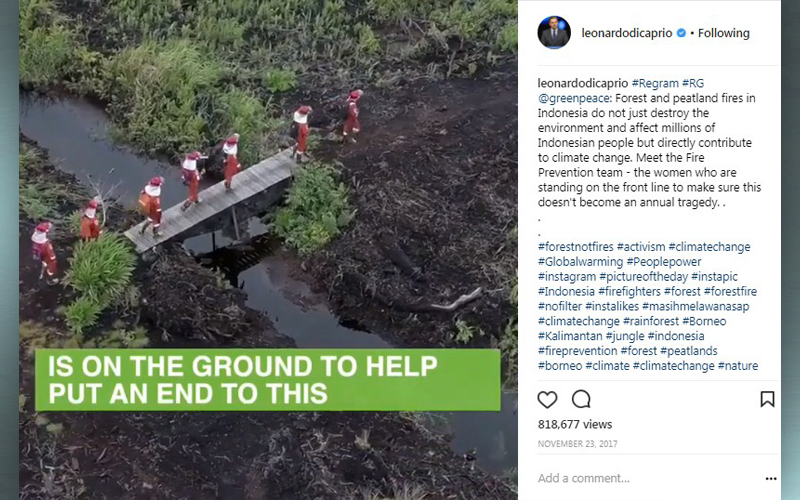Open the #forestnotfires hashtag
The height and width of the screenshot is (500, 800).
[576, 247]
